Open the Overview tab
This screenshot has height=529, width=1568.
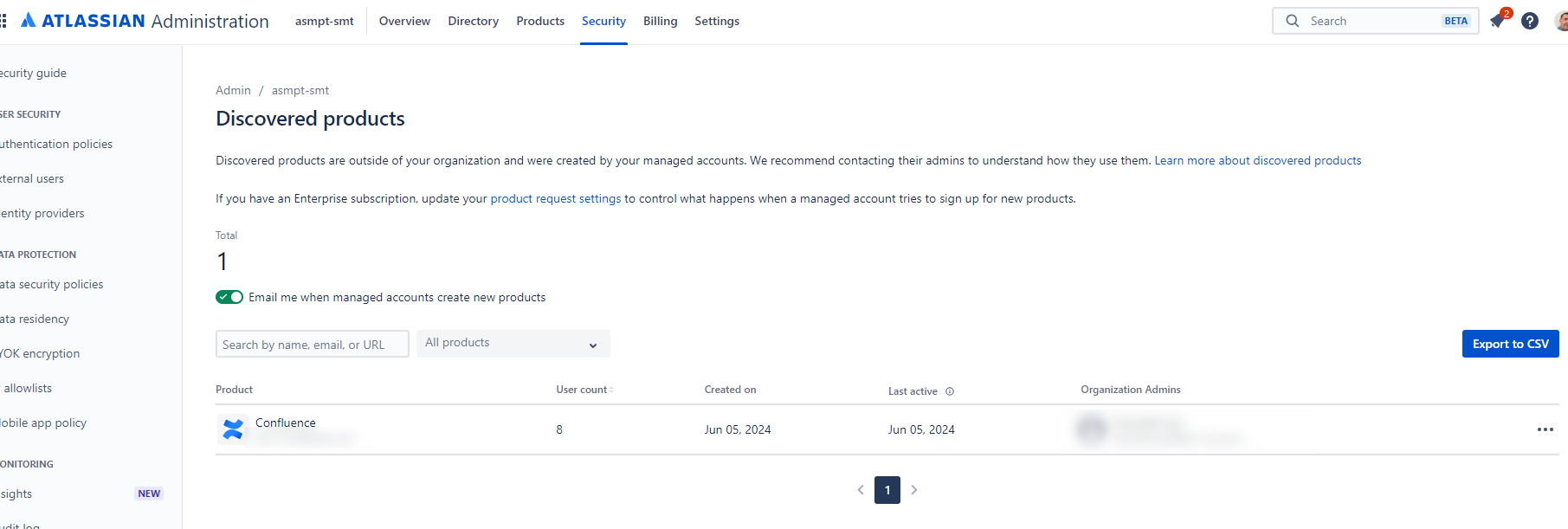pyautogui.click(x=404, y=21)
